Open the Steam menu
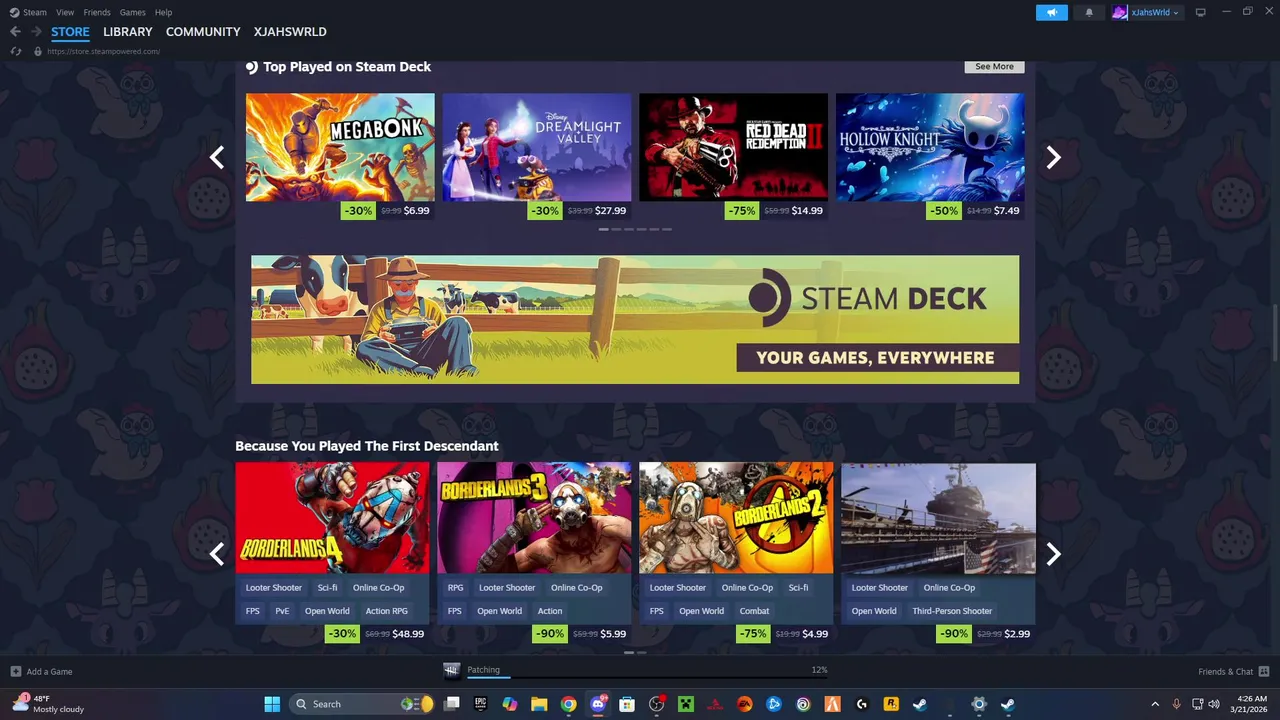The width and height of the screenshot is (1280, 720). coord(35,12)
